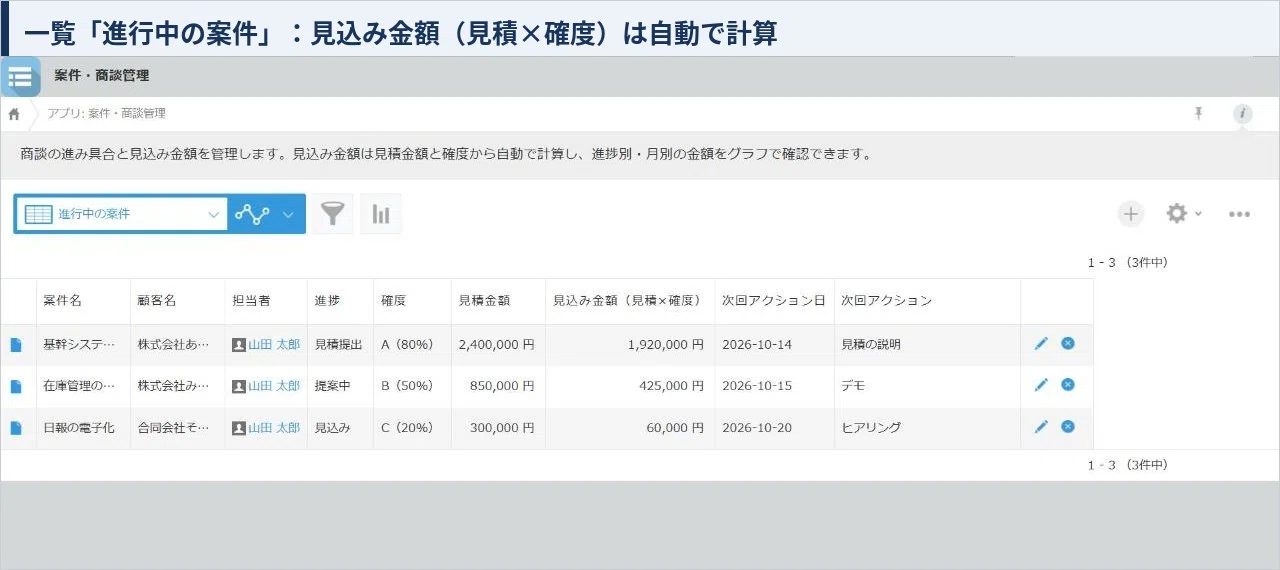Delete the 基幹システ… record

(1068, 343)
